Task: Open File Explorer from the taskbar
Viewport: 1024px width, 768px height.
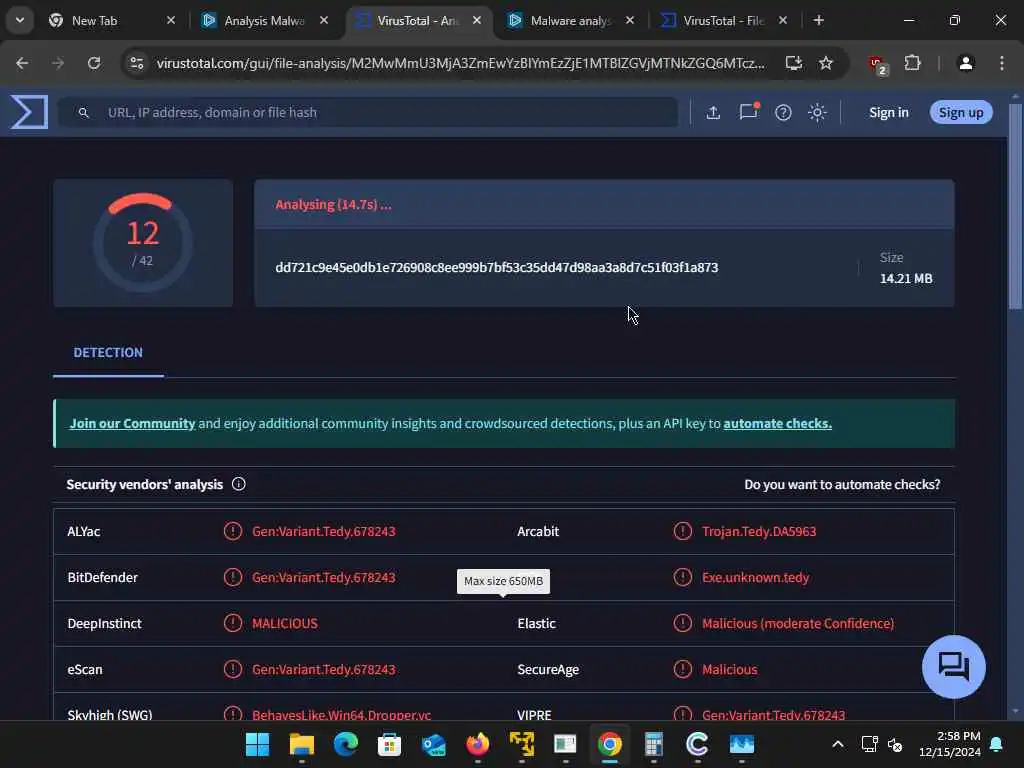Action: click(302, 744)
